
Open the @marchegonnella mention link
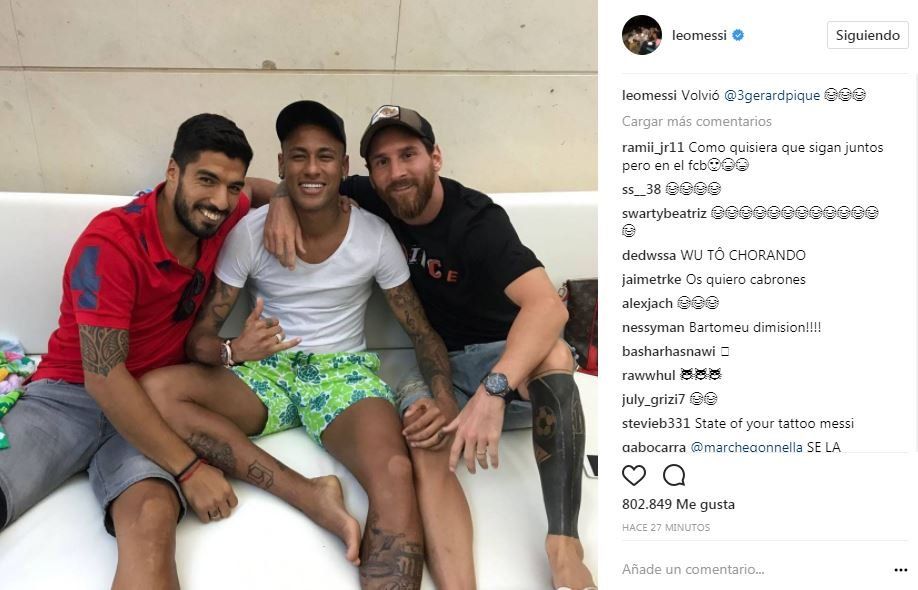coord(746,447)
